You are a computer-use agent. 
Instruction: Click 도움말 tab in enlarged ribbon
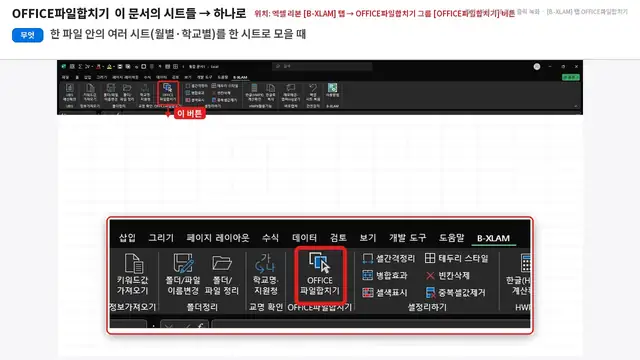pyautogui.click(x=451, y=238)
